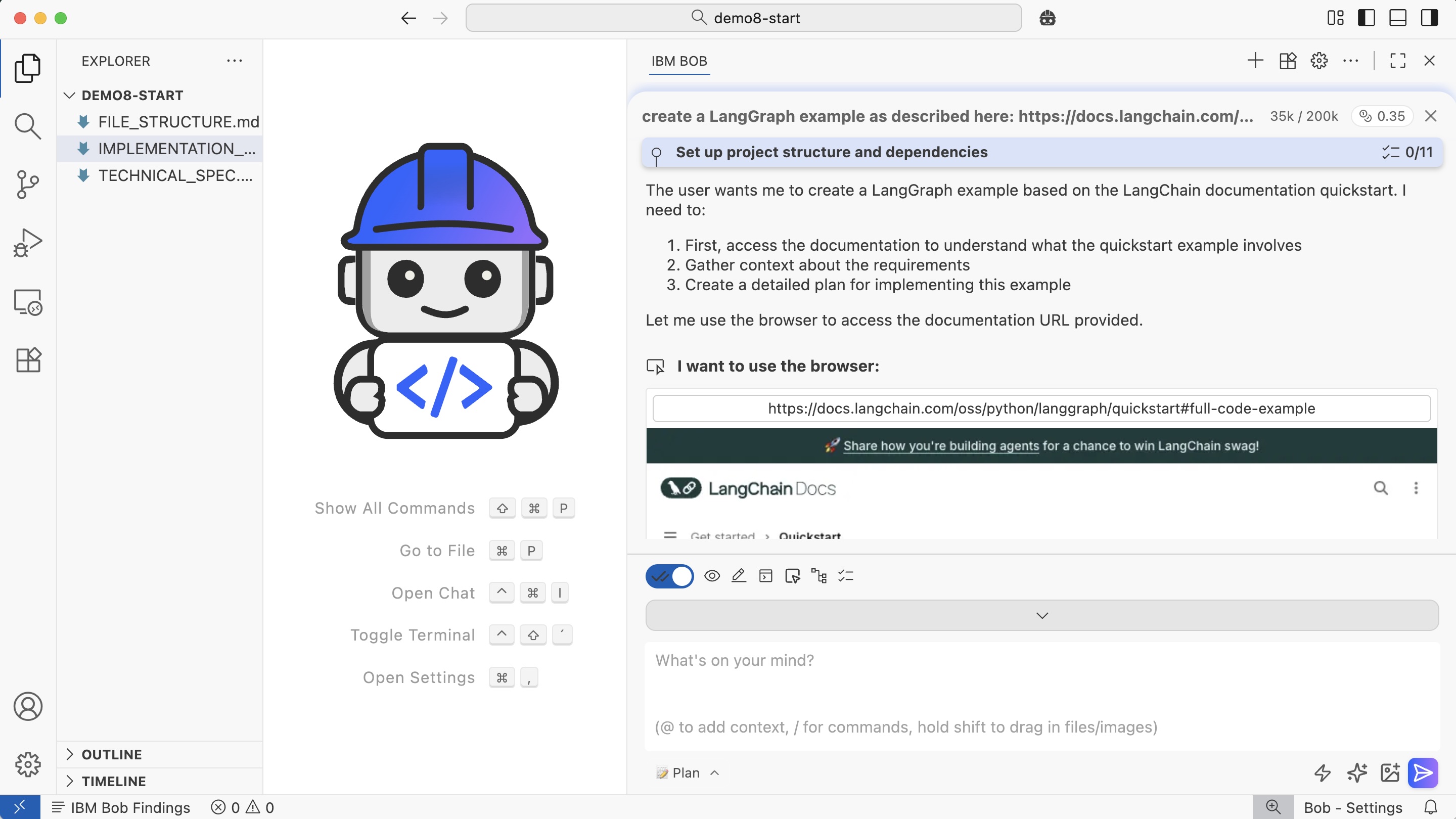The image size is (1456, 819).
Task: Click the enhance prompt sparkle icon
Action: tap(1356, 772)
